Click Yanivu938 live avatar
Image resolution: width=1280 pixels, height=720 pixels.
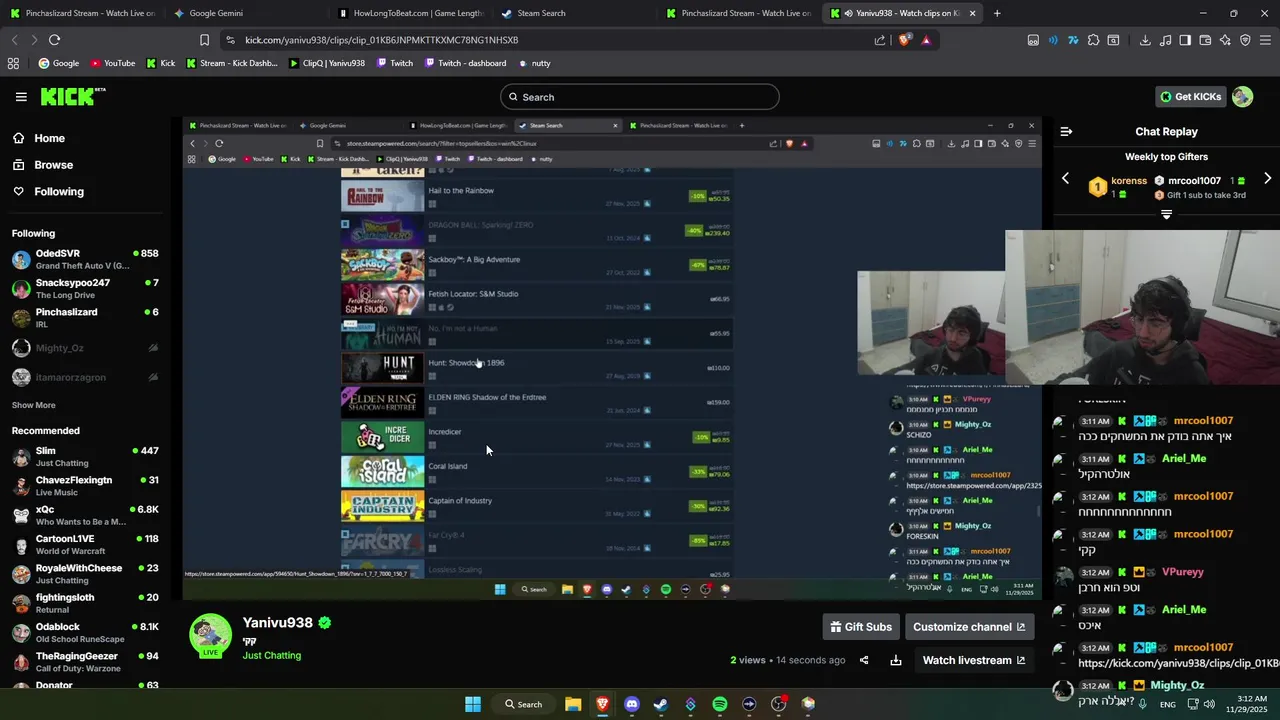(211, 635)
